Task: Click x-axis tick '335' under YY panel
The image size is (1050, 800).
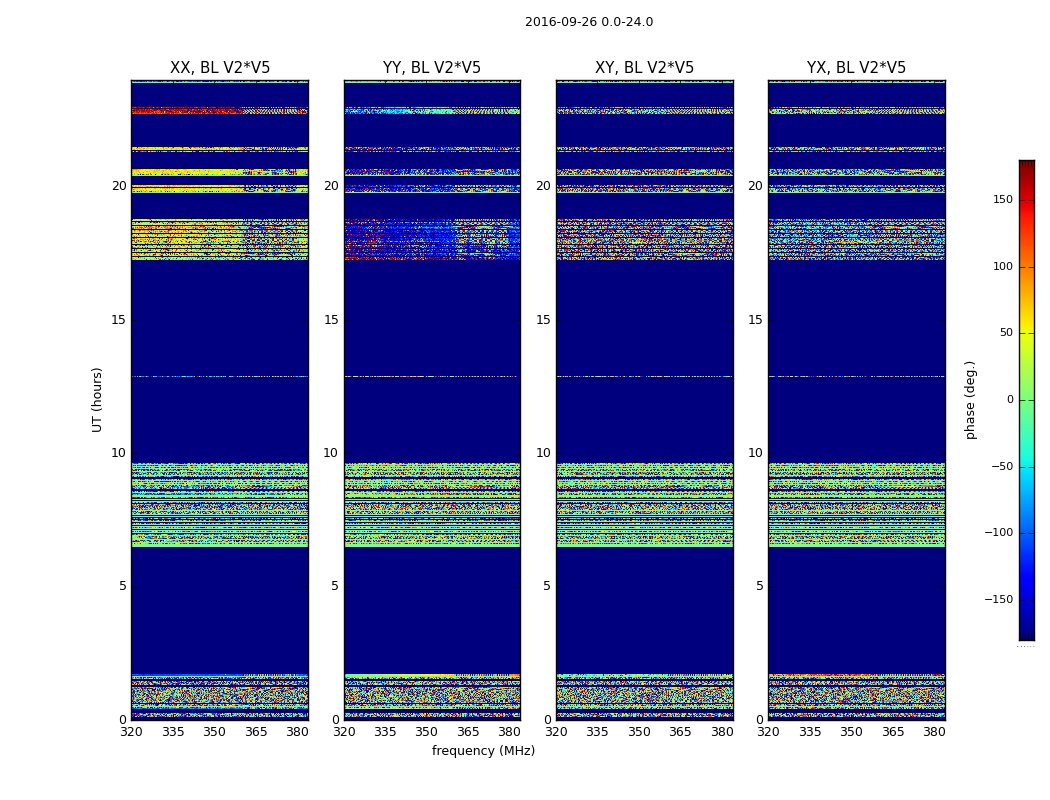Action: pyautogui.click(x=385, y=732)
